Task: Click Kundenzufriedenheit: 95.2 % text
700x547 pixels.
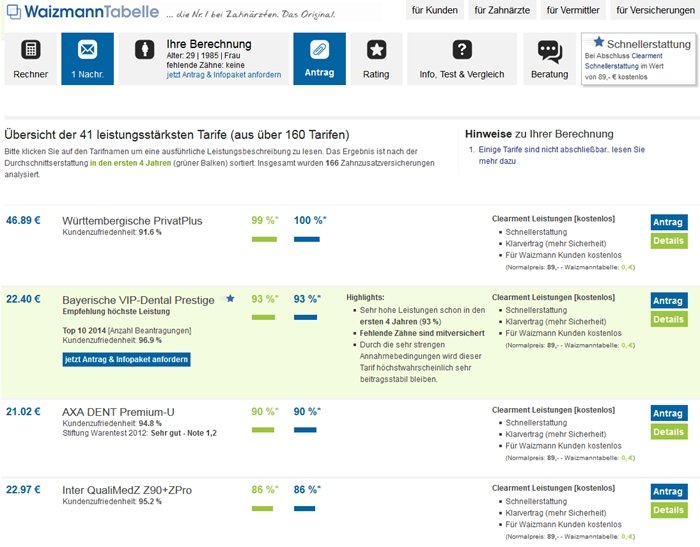Action: [112, 501]
